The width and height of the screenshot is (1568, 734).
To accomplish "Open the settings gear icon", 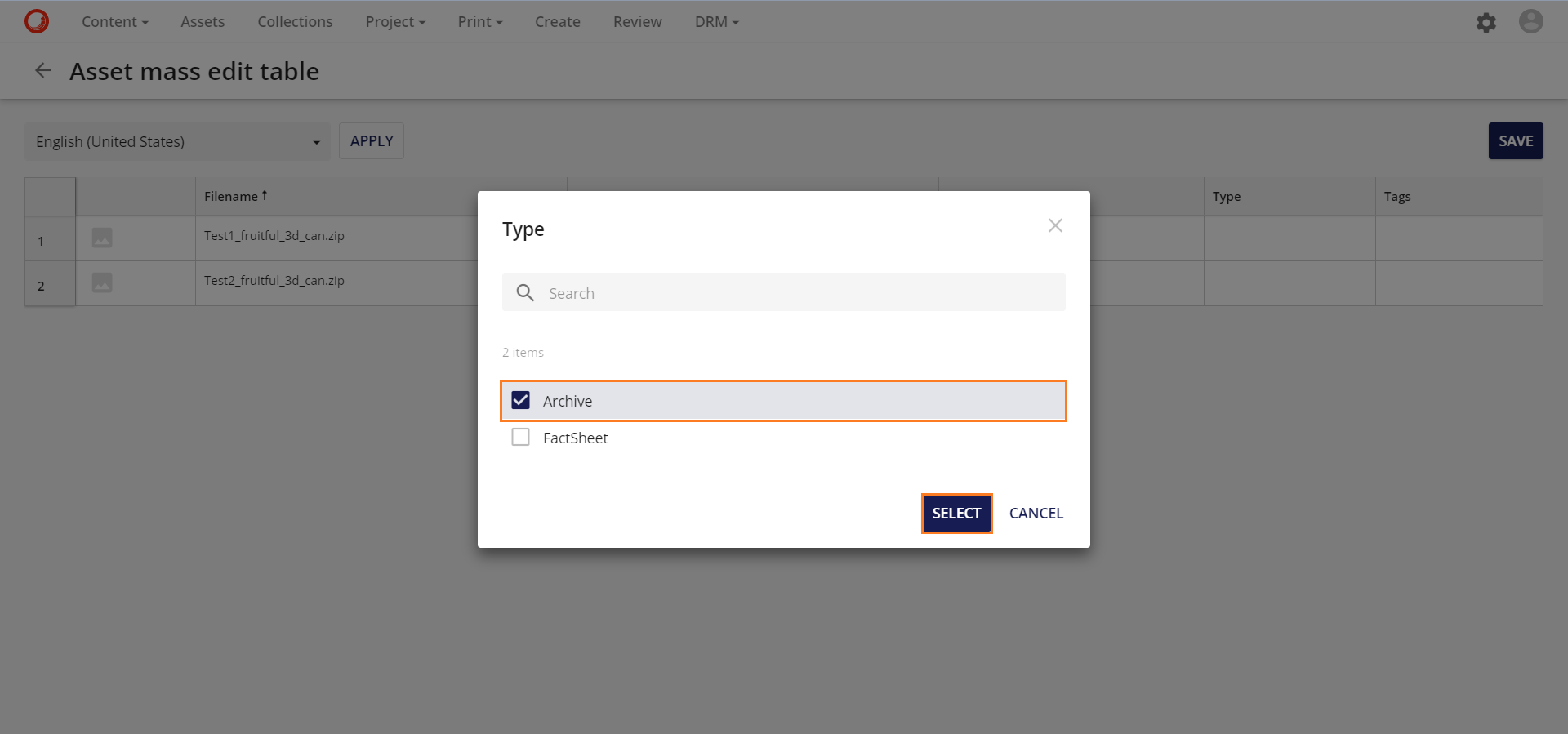I will coord(1486,22).
